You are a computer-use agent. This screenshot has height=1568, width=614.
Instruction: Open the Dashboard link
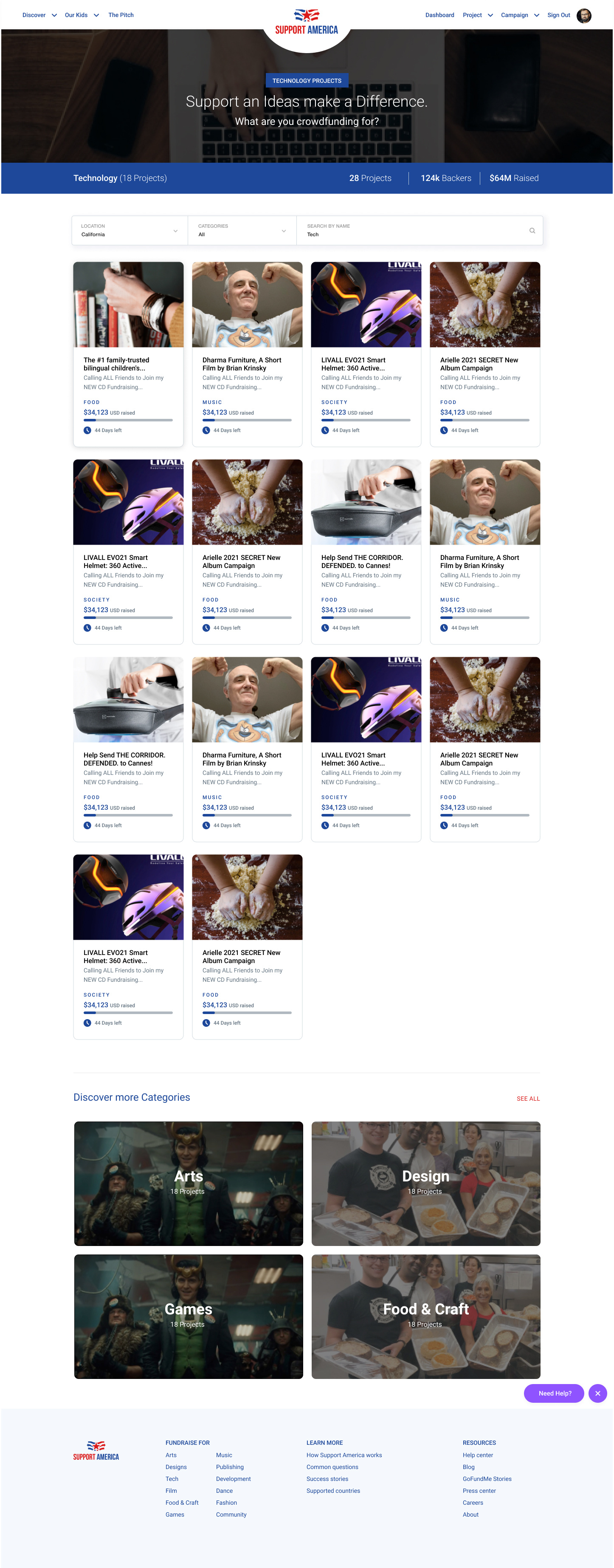[439, 15]
